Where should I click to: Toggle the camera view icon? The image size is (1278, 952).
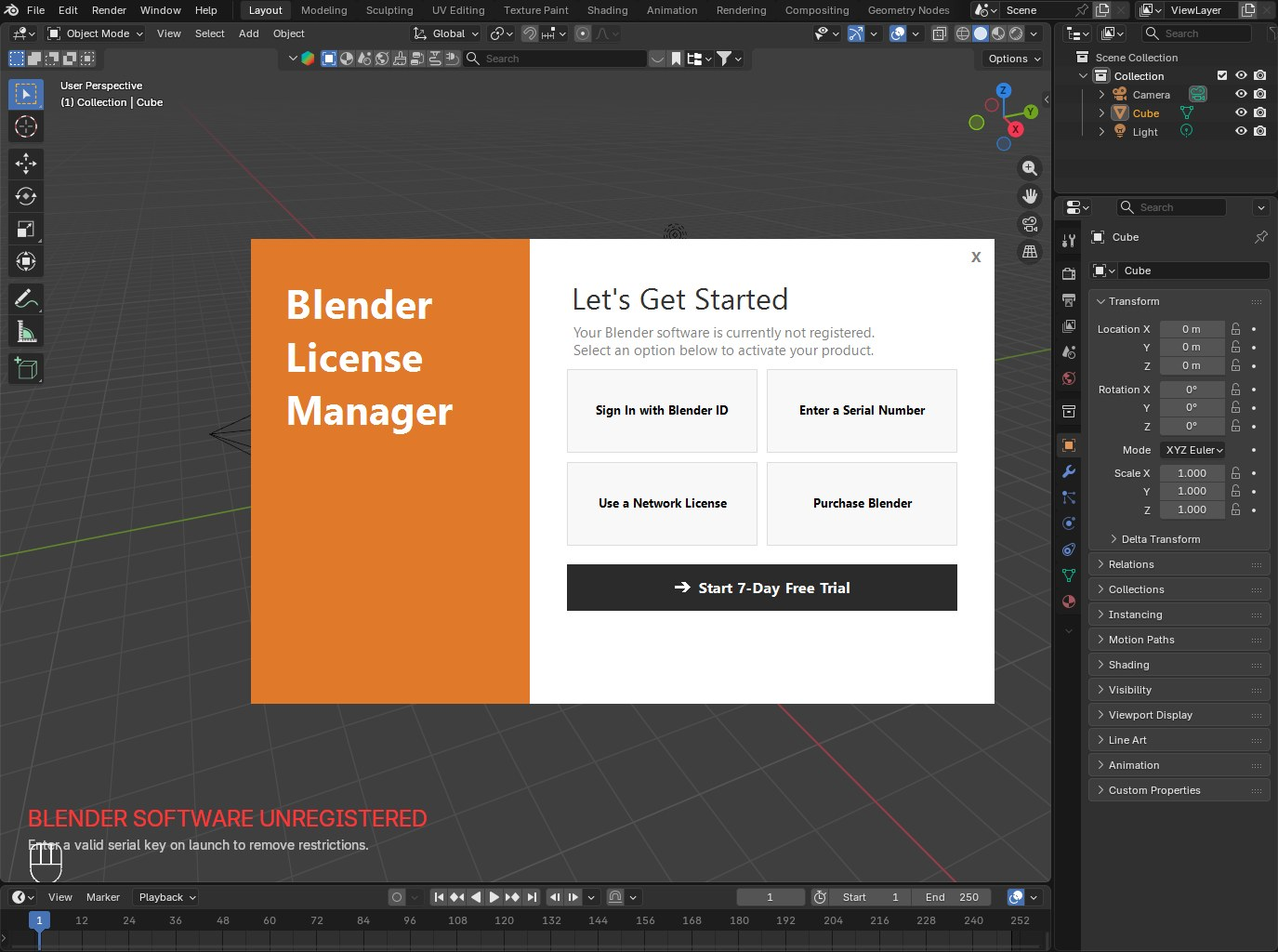1030,224
